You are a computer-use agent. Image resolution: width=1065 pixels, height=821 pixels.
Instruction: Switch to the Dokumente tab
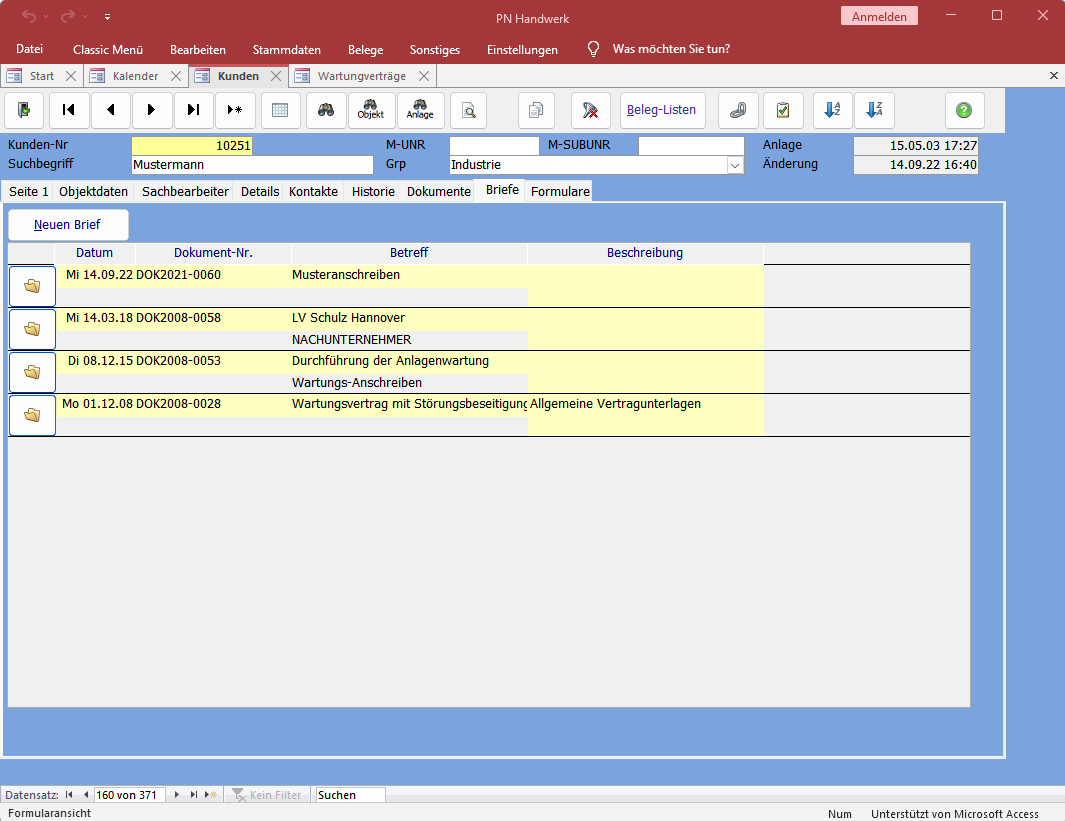coord(438,191)
